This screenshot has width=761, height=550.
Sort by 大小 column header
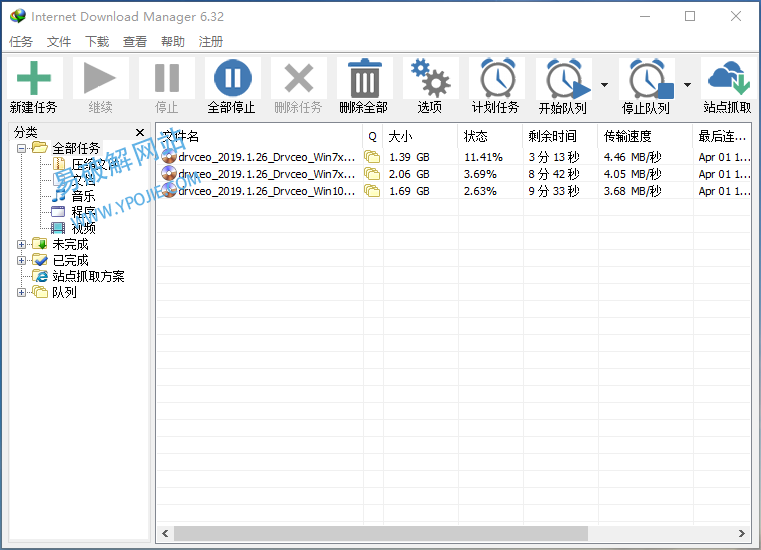click(420, 136)
